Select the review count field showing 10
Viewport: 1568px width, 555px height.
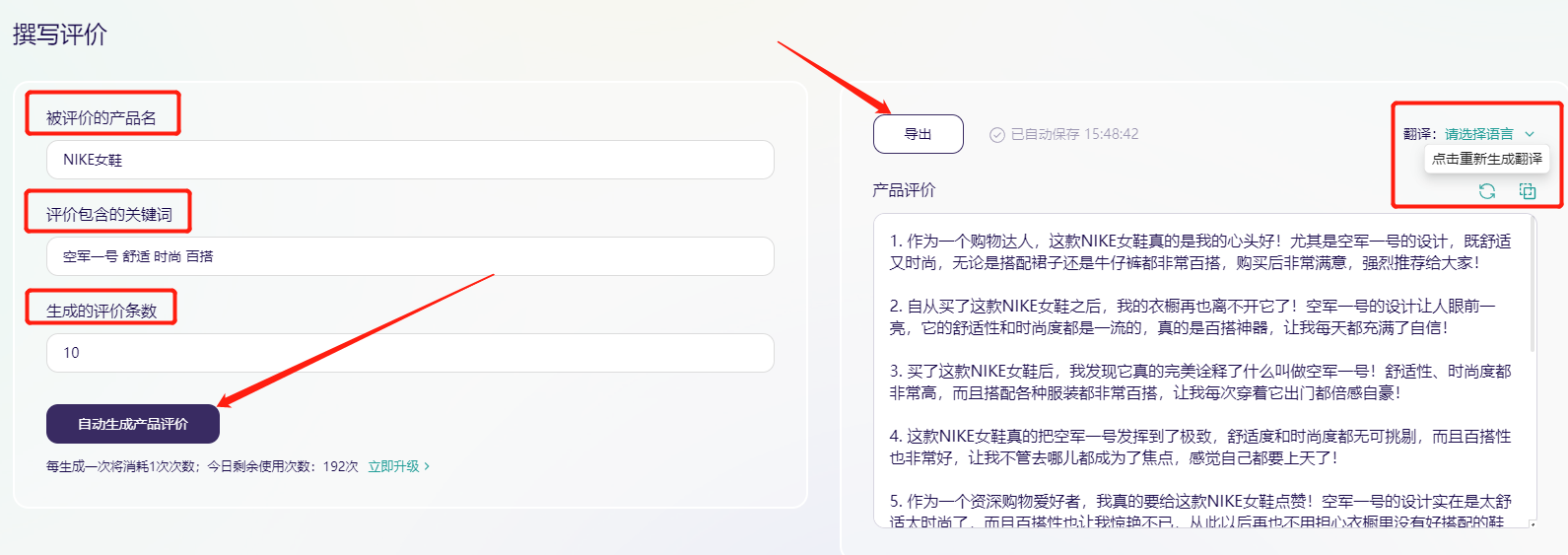[410, 353]
